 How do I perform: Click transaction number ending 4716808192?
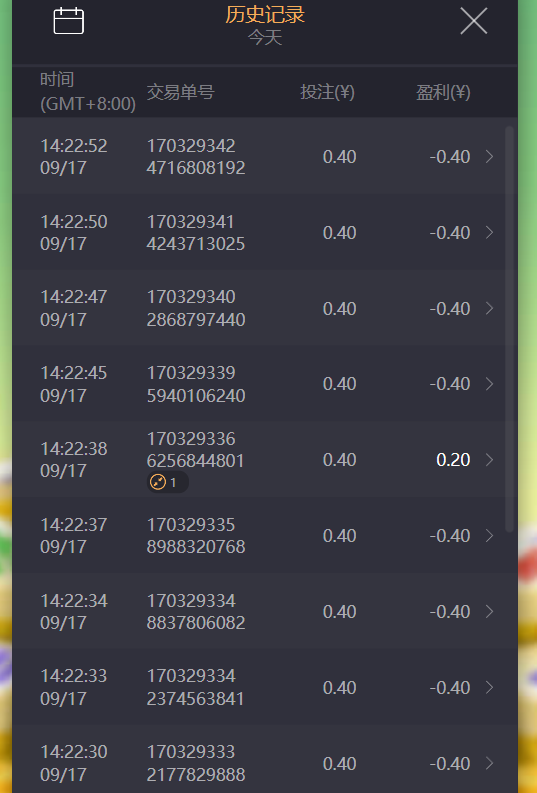point(196,157)
